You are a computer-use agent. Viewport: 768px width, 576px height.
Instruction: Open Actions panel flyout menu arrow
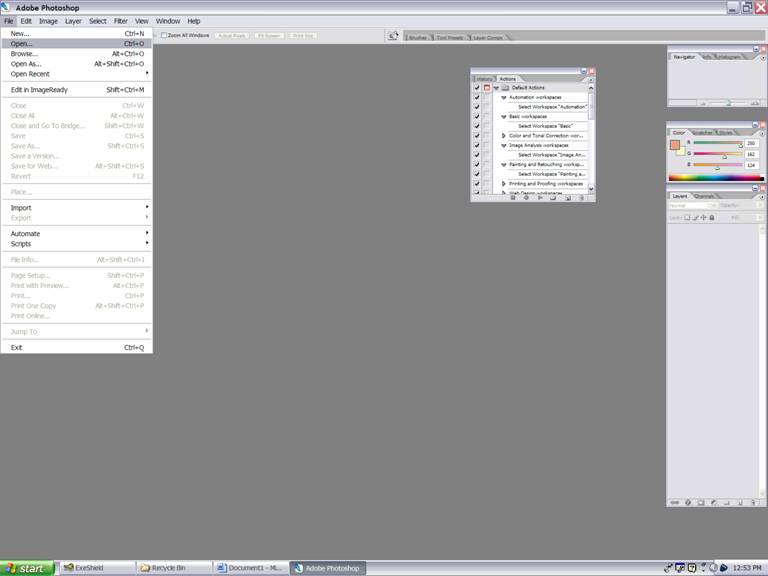point(591,79)
